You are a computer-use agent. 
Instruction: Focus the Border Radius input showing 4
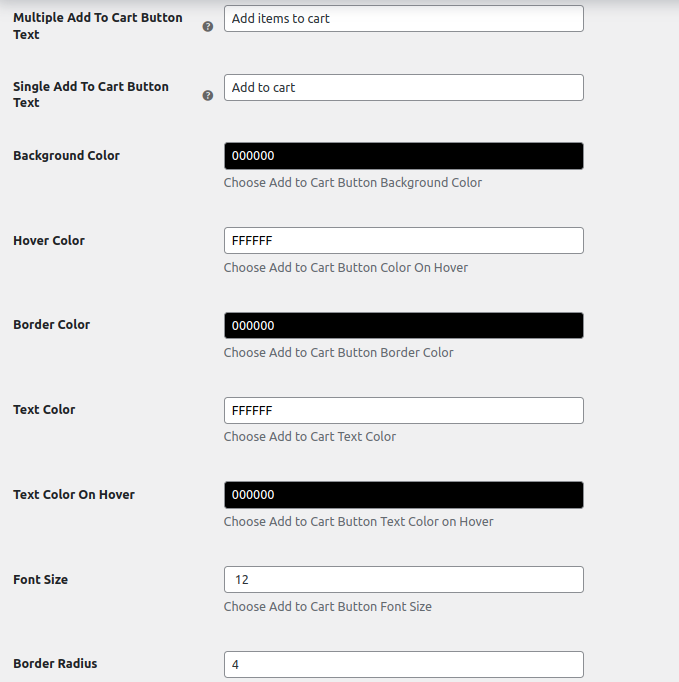tap(403, 665)
